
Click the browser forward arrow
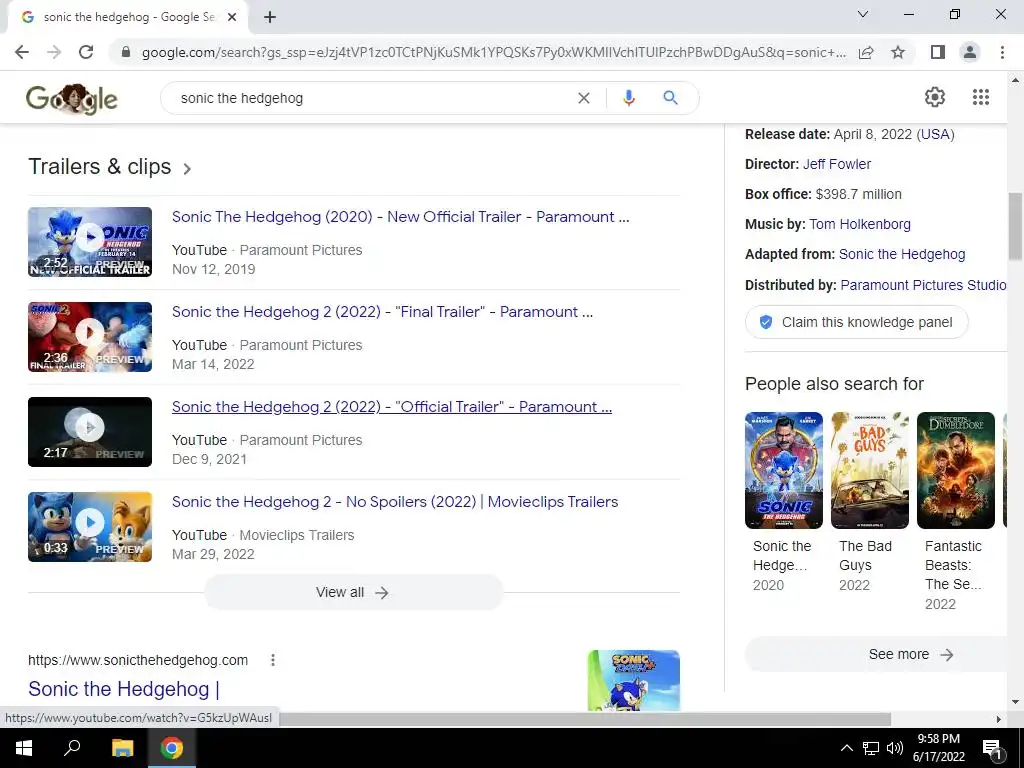[54, 52]
